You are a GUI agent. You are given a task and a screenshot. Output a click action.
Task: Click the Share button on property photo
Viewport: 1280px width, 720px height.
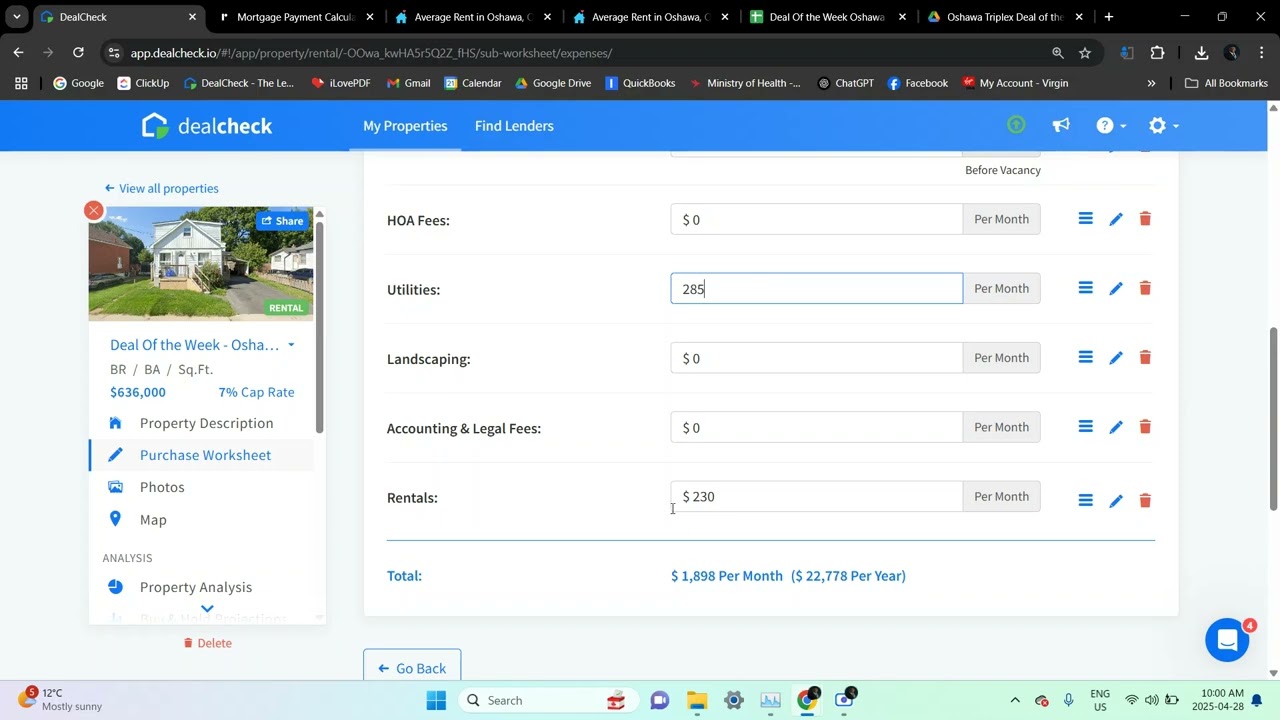click(282, 221)
